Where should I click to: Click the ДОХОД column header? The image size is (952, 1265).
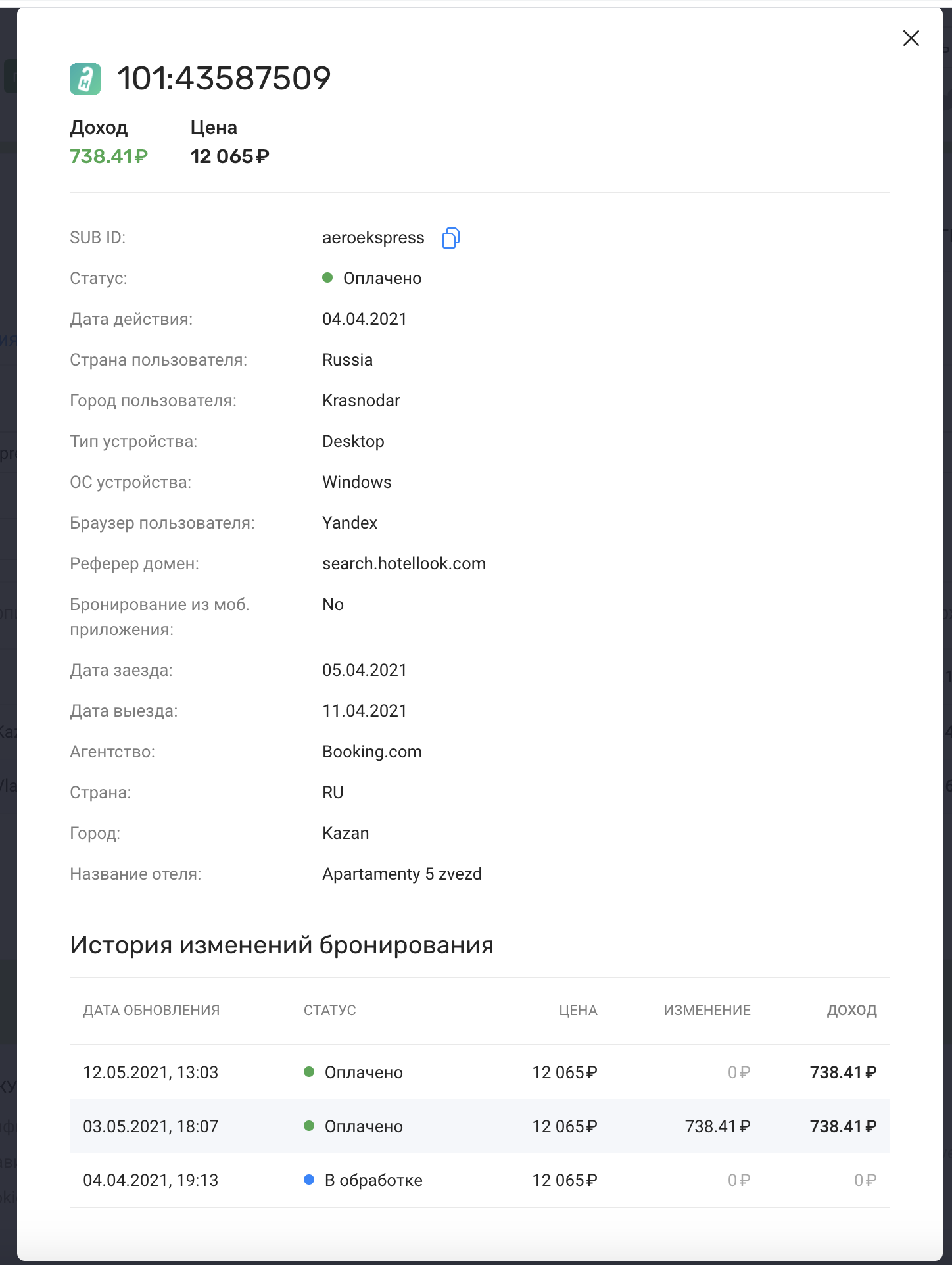click(851, 1011)
